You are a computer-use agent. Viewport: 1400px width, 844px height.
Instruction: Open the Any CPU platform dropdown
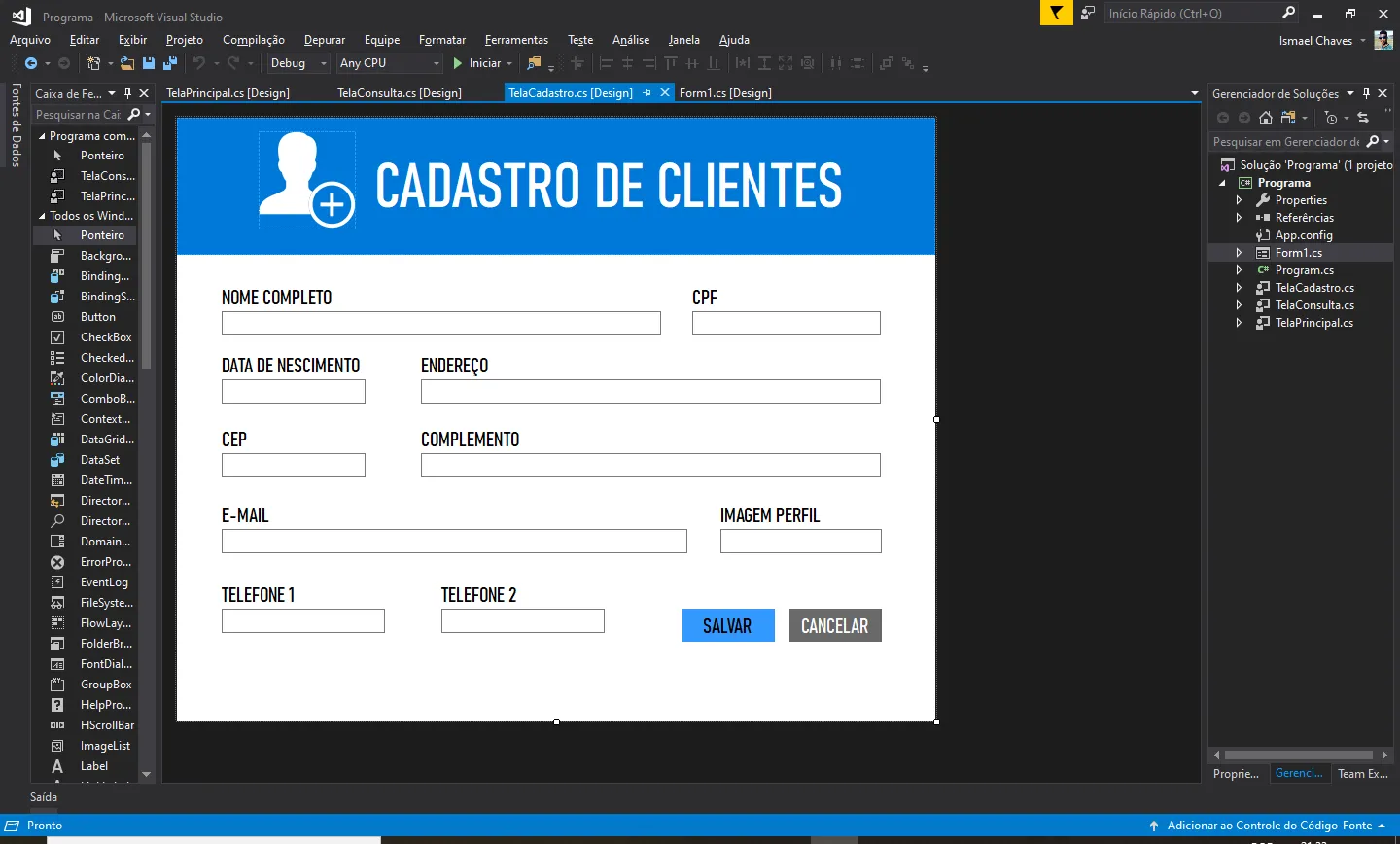(390, 63)
